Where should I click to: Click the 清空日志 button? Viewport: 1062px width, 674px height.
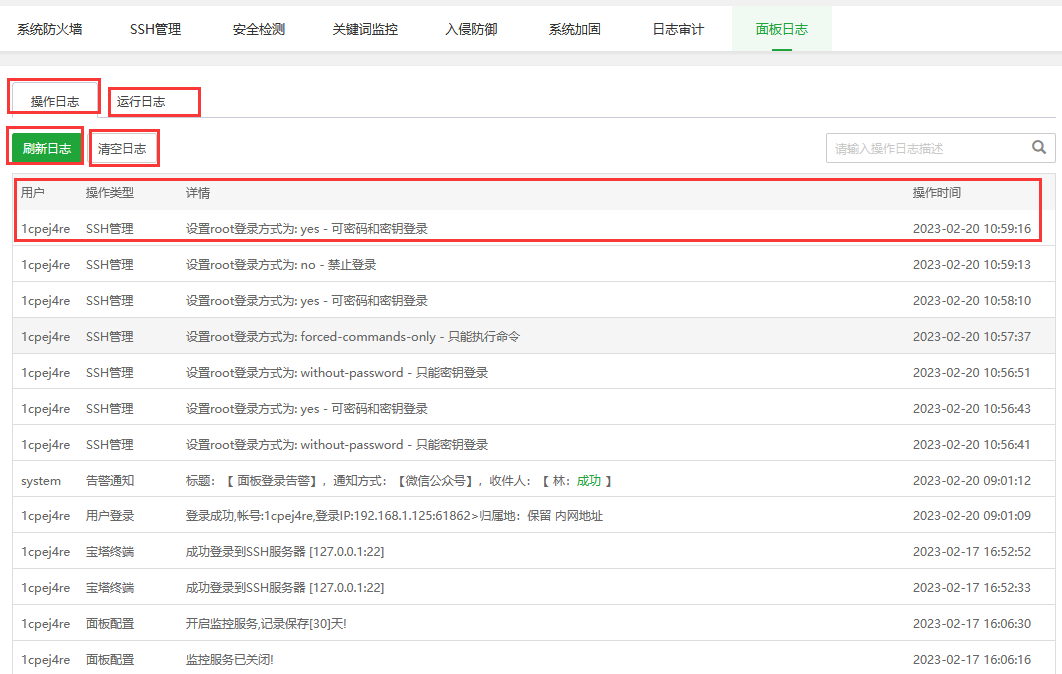(x=122, y=149)
